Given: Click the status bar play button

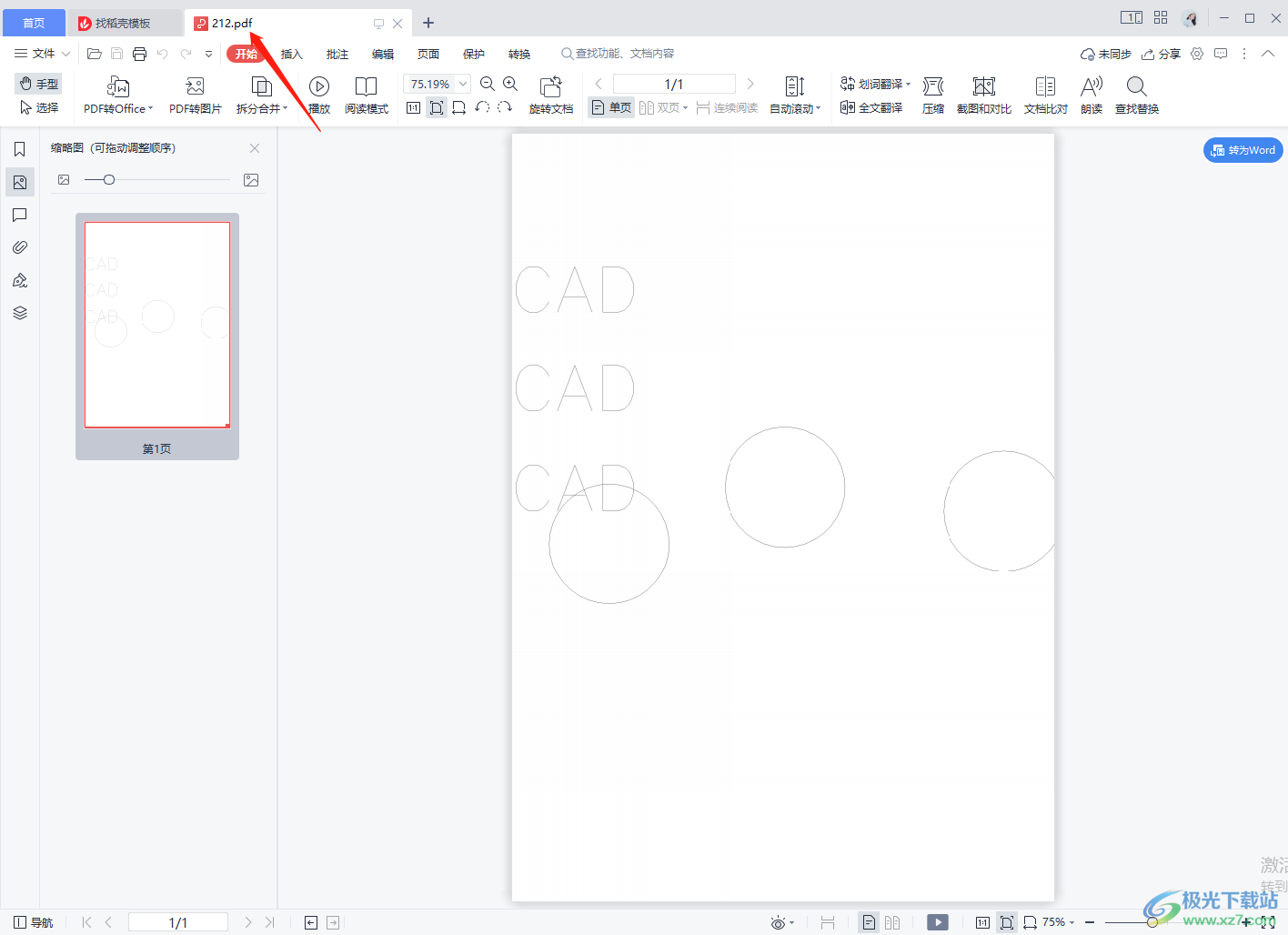Looking at the screenshot, I should [x=938, y=922].
